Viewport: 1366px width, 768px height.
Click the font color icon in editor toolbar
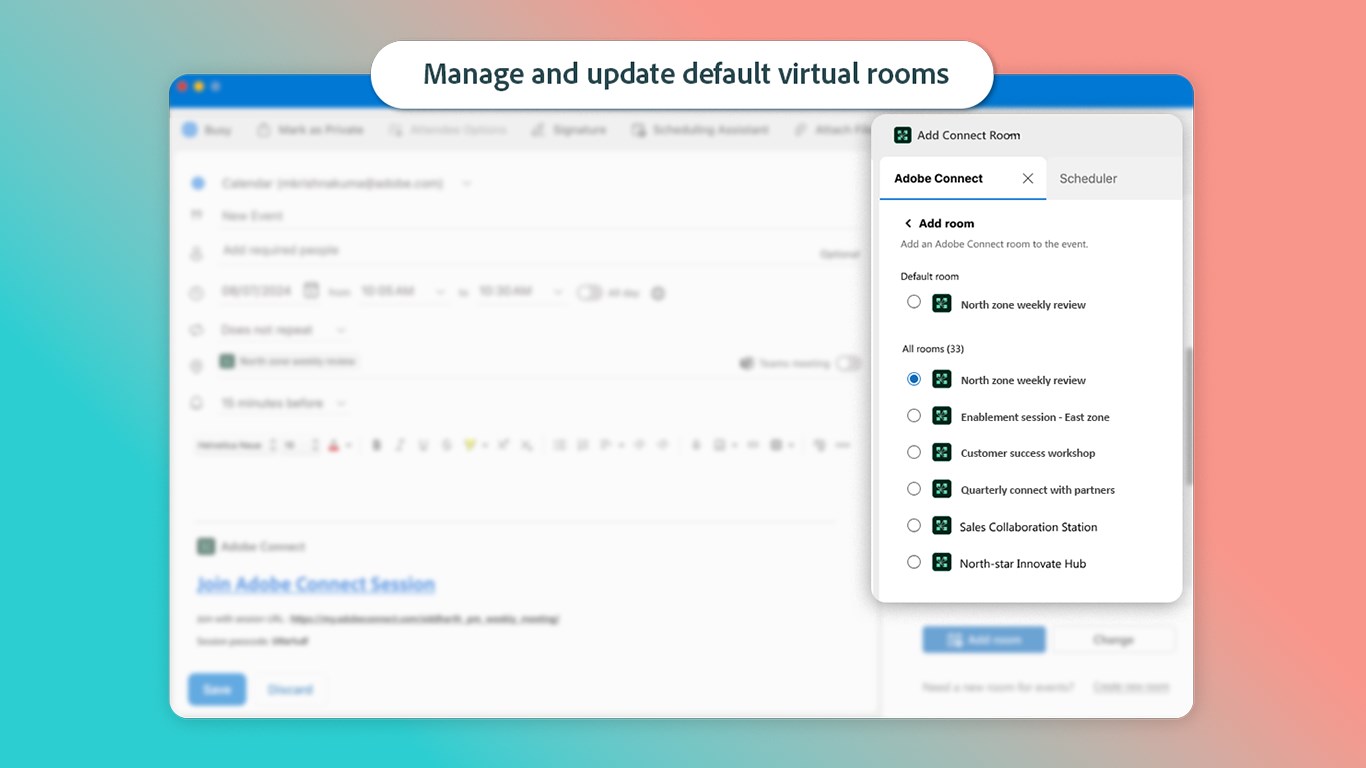tap(333, 445)
